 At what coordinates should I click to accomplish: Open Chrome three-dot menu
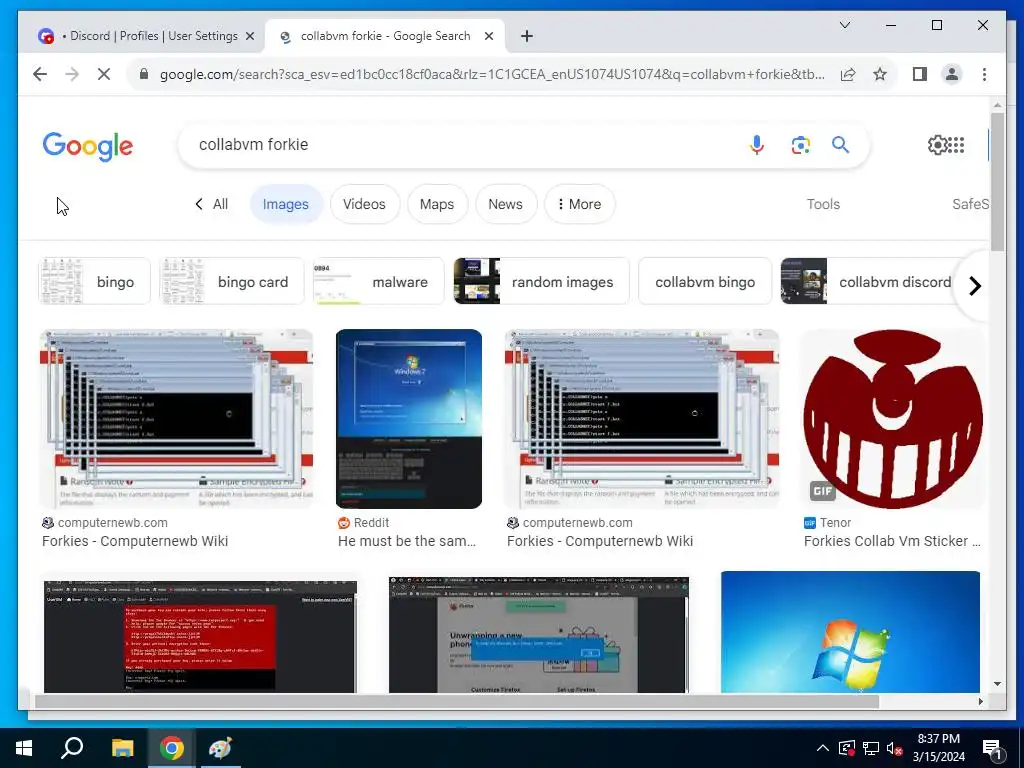click(x=984, y=74)
